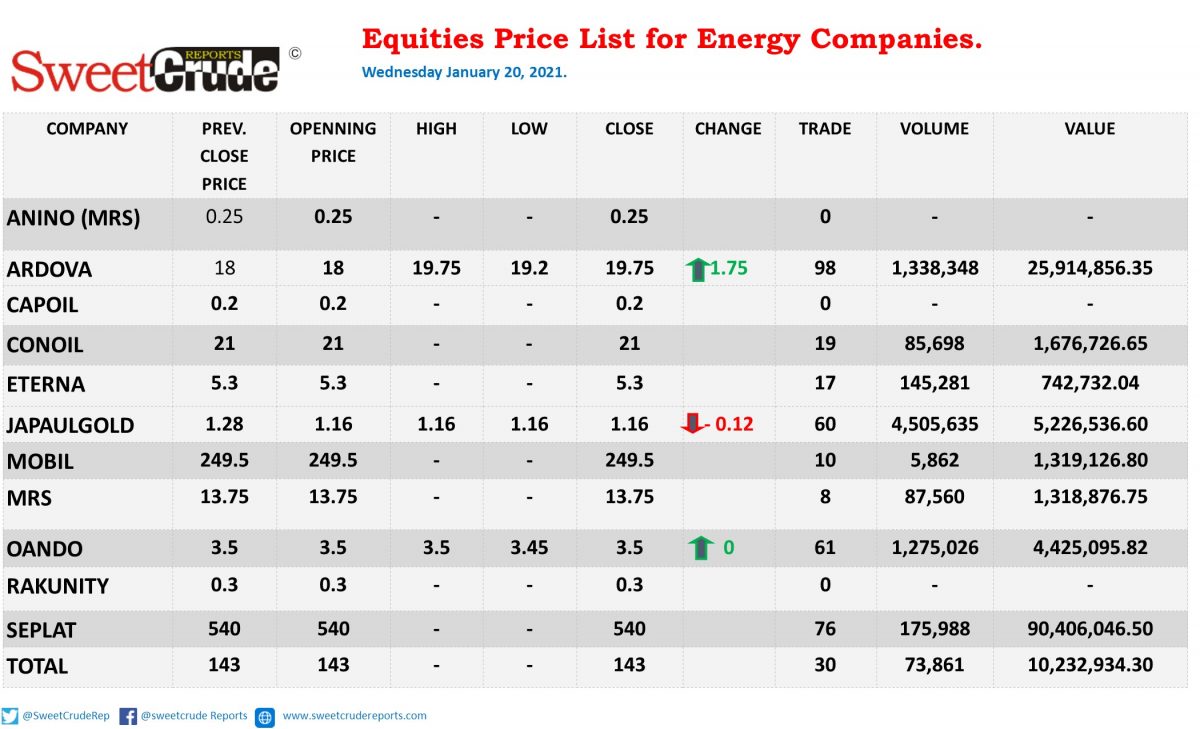This screenshot has height=729, width=1200.
Task: Click JAPAULGOLD red down arrow icon
Action: (690, 424)
